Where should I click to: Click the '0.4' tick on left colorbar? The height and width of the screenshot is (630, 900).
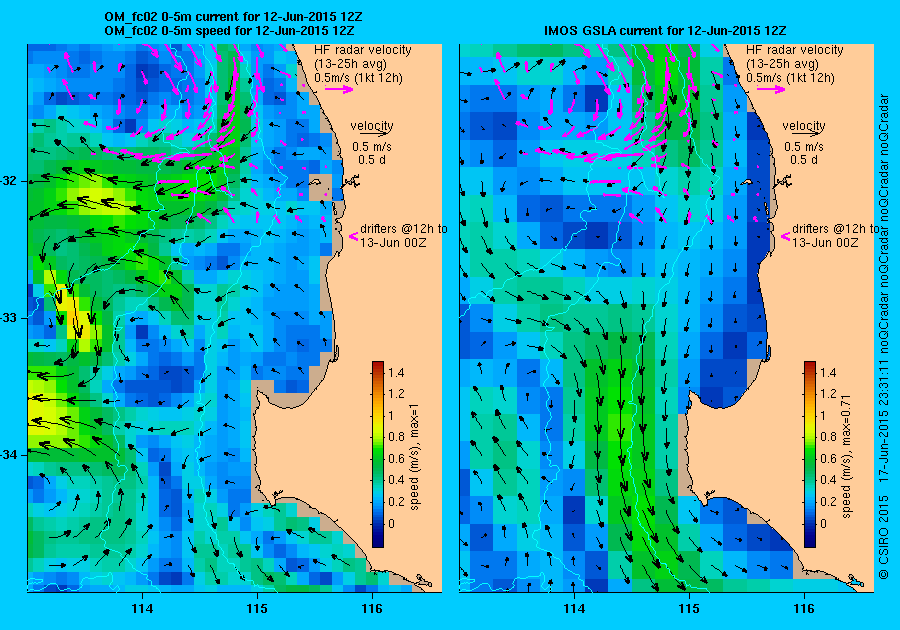pyautogui.click(x=396, y=480)
